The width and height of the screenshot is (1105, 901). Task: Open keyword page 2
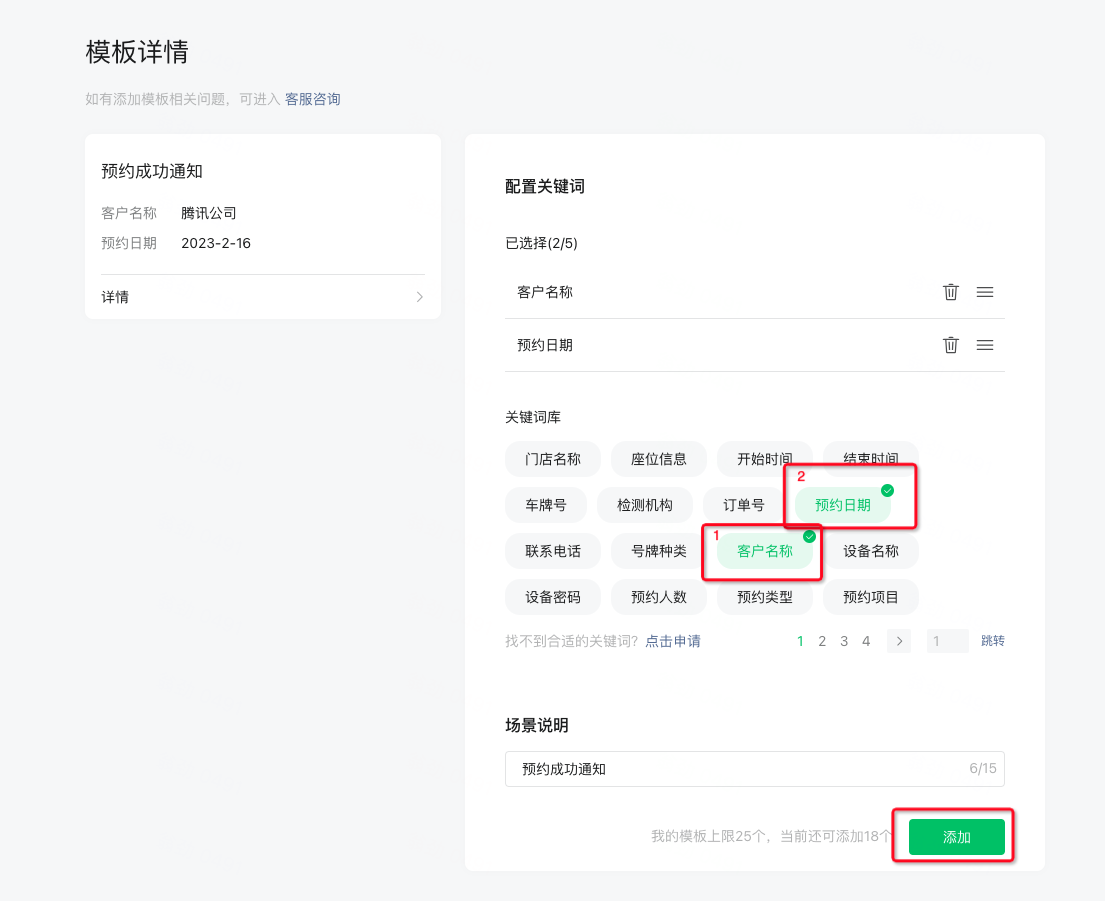(822, 641)
